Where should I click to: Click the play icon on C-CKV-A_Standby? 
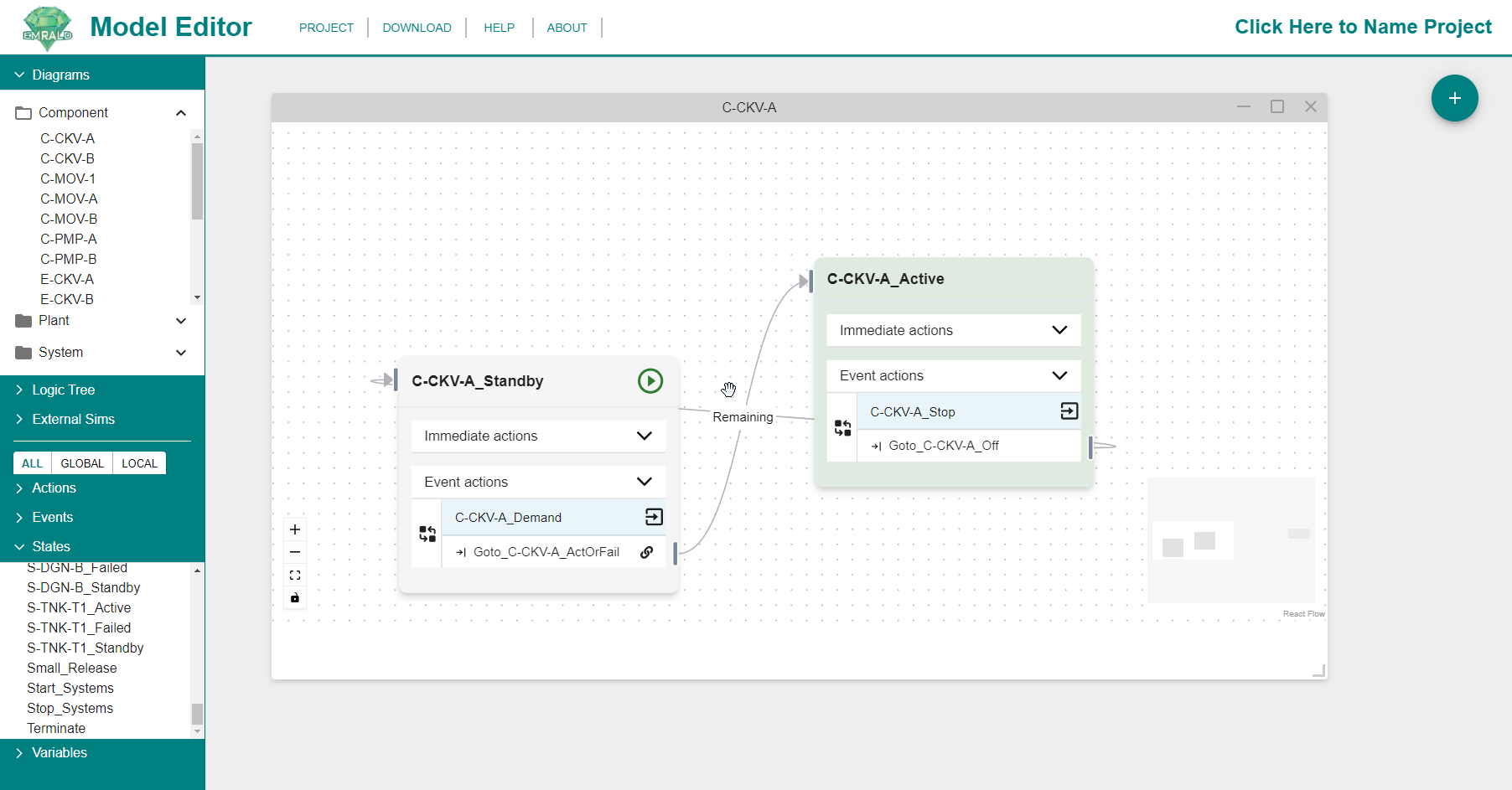pos(650,381)
